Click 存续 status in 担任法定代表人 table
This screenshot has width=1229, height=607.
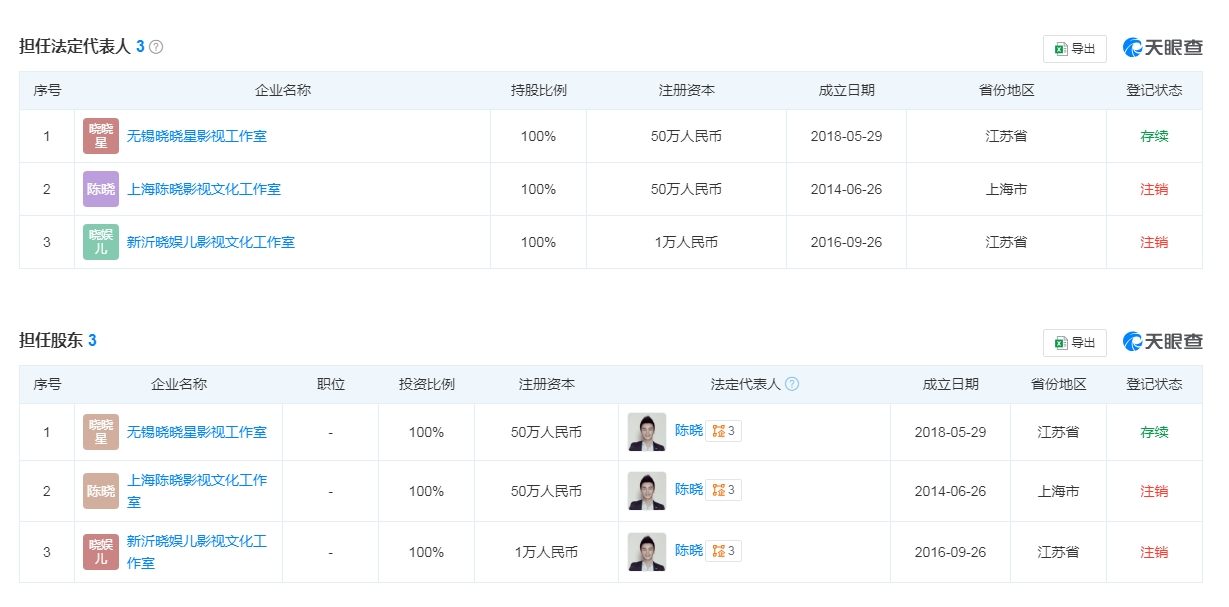tap(1154, 136)
